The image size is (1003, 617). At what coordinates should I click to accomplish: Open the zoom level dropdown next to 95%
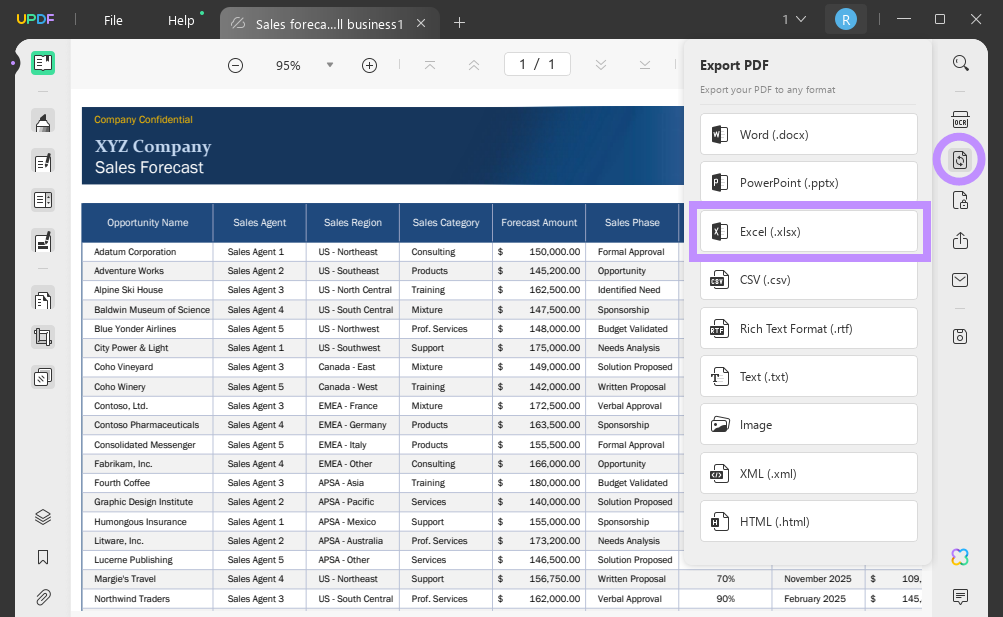(x=330, y=64)
